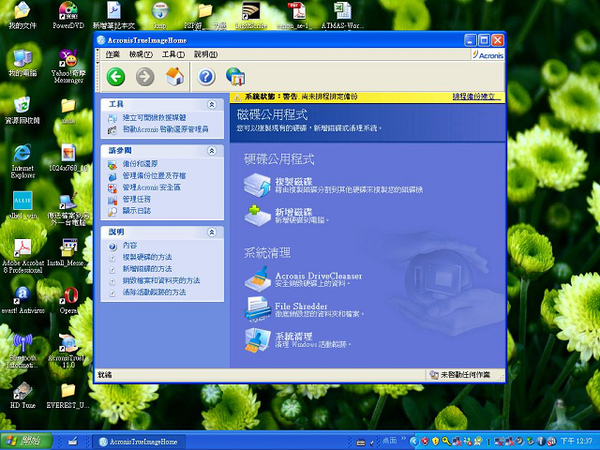This screenshot has width=600, height=450.
Task: Click the taskbar clock showing 下午 12:37
Action: pyautogui.click(x=577, y=441)
